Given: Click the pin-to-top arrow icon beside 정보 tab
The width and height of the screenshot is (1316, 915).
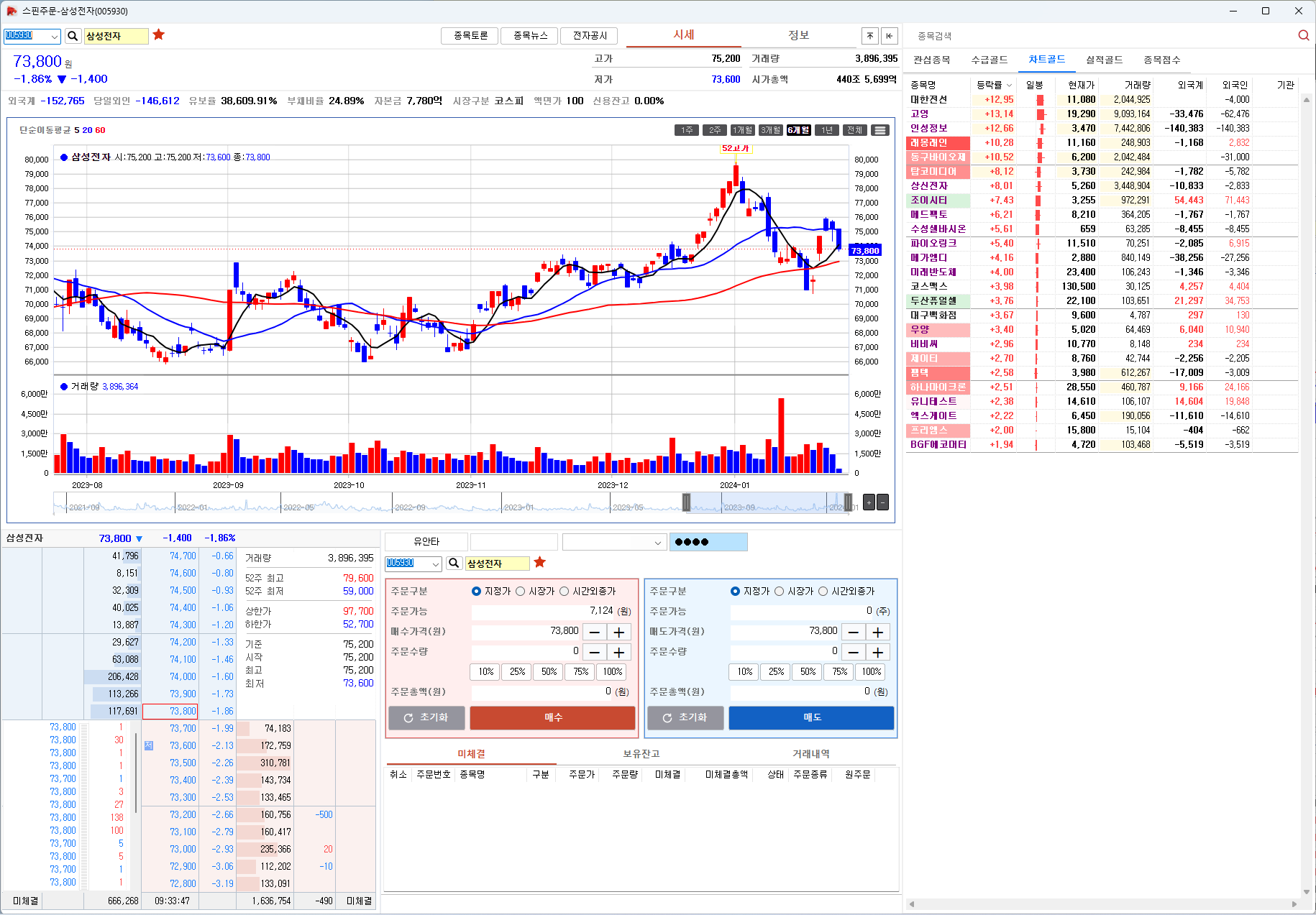Looking at the screenshot, I should click(x=869, y=36).
